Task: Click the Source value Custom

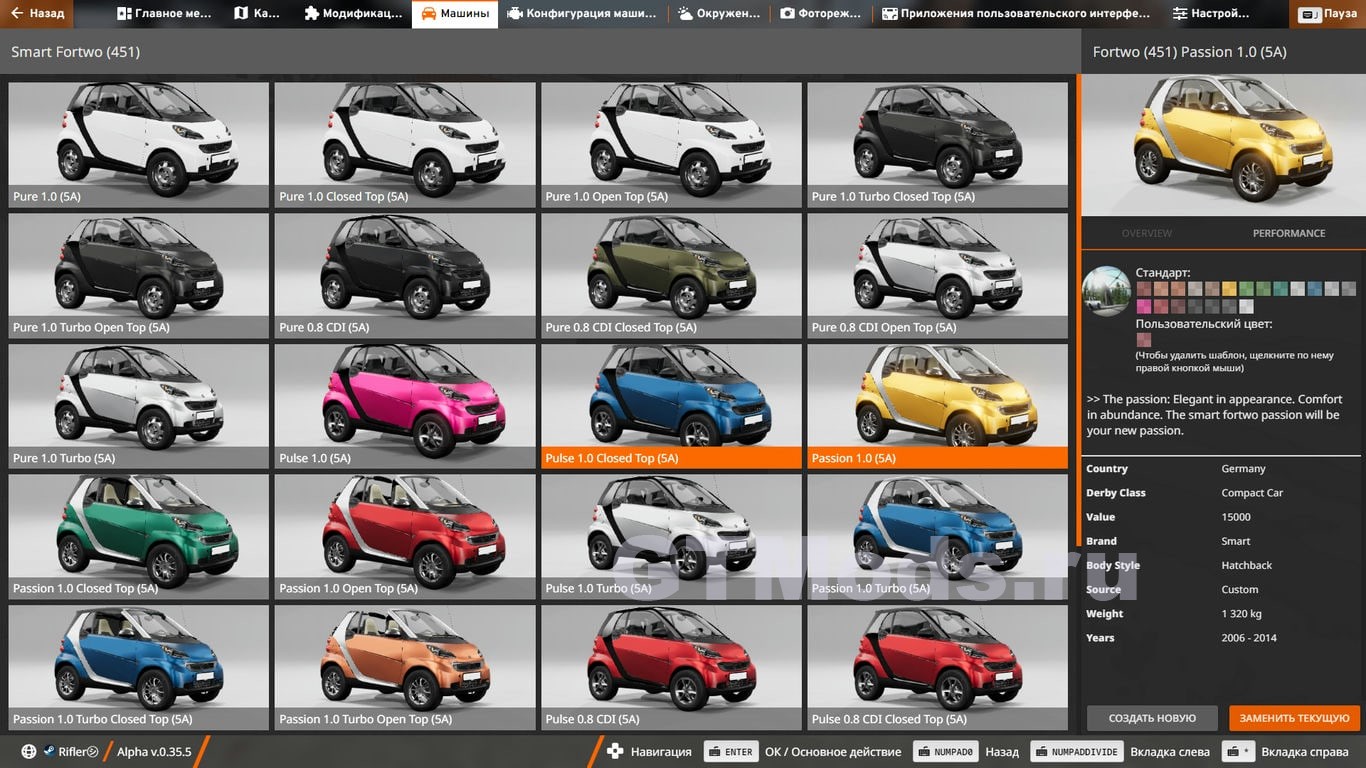Action: click(x=1240, y=590)
